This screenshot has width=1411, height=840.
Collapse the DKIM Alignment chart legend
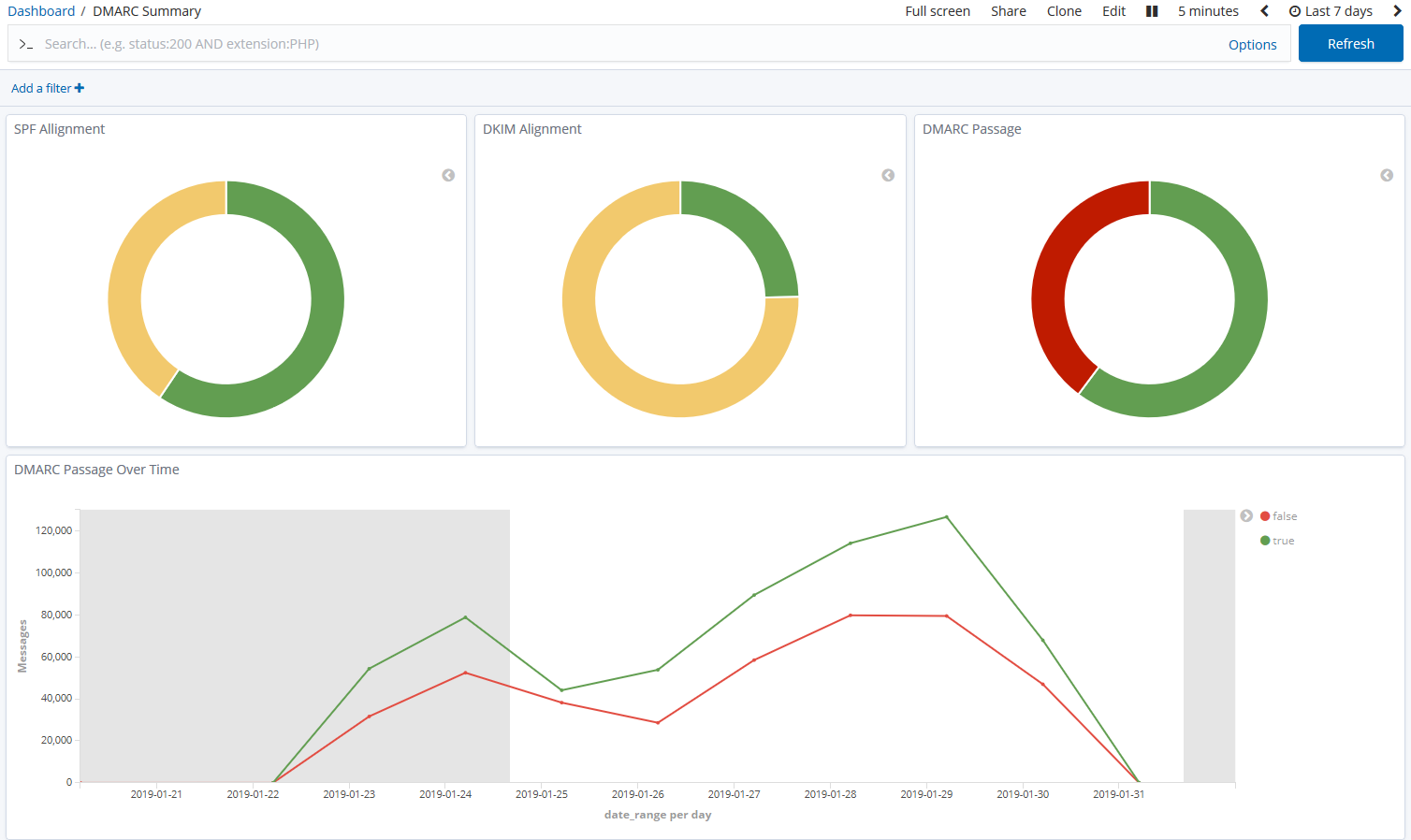pos(887,175)
